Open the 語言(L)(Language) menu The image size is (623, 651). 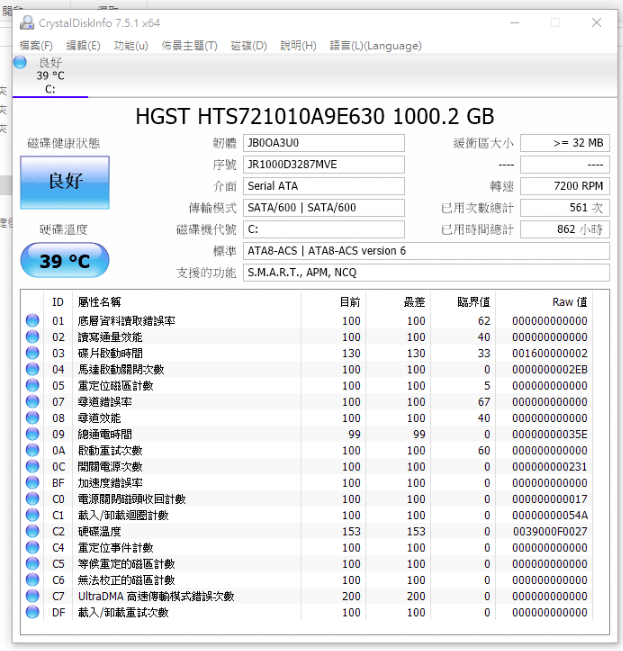click(x=376, y=45)
